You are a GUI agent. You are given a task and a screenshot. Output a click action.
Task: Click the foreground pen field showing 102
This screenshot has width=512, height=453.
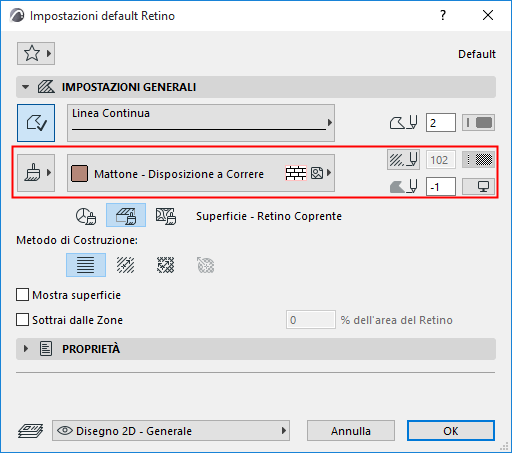point(441,160)
